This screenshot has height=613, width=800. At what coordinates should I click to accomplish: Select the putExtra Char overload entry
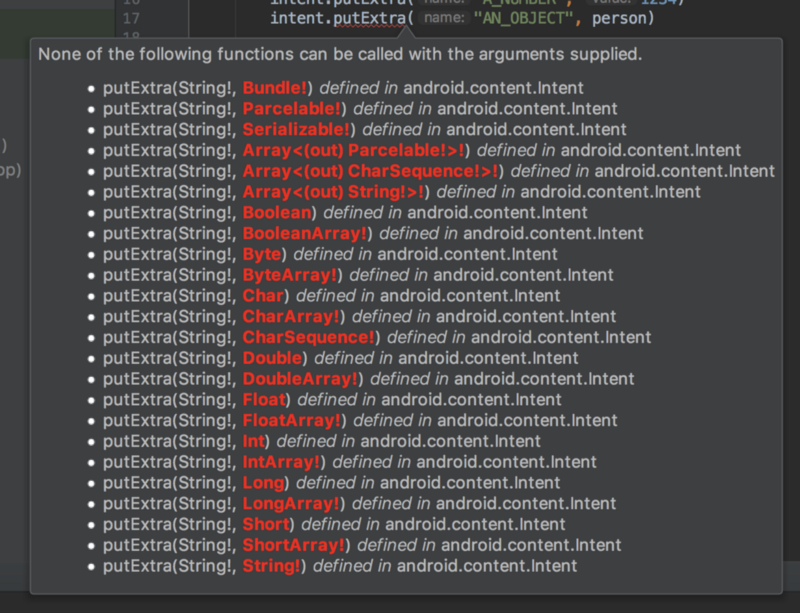(331, 296)
